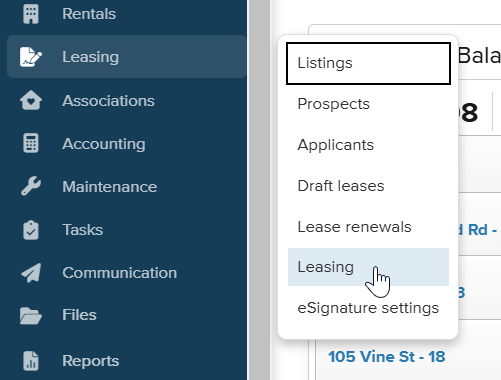Open eSignature settings from the submenu
The height and width of the screenshot is (380, 501).
368,308
